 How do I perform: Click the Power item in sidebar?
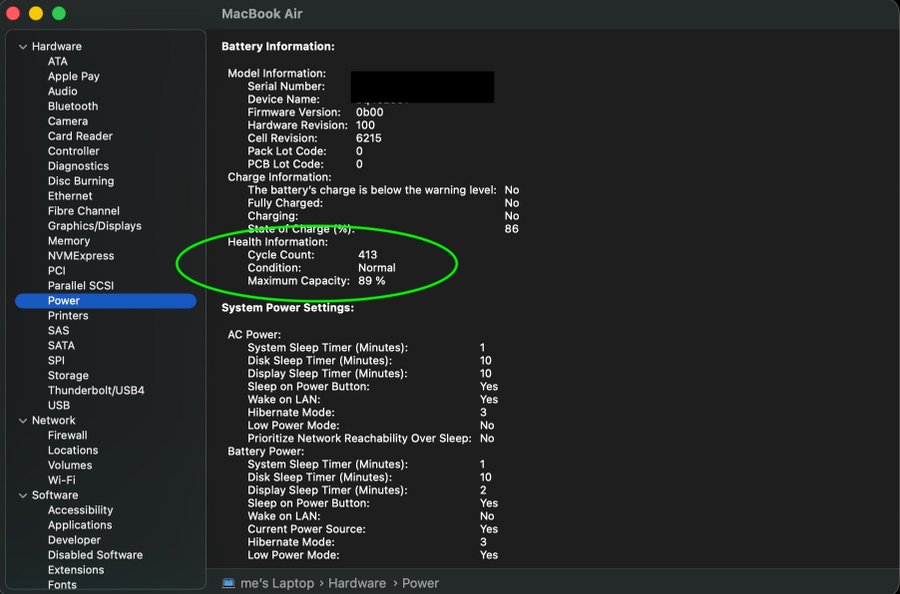click(64, 301)
